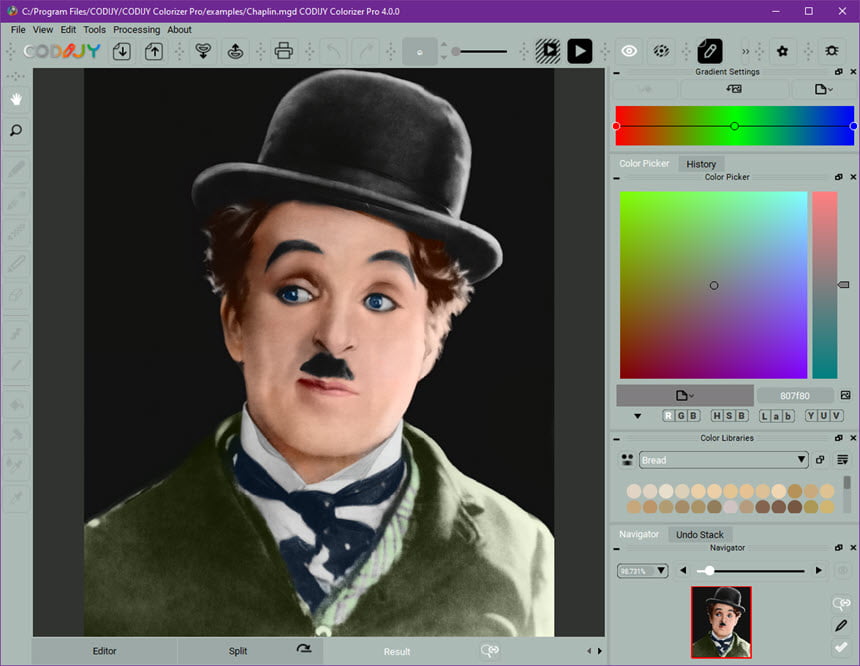860x666 pixels.
Task: Click the pick color from image icon
Action: click(845, 396)
